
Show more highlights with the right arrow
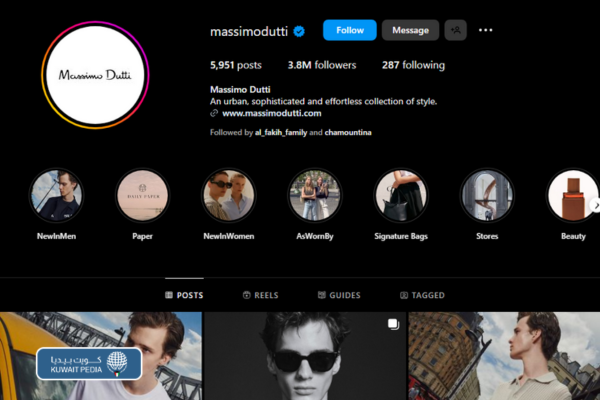[x=595, y=205]
